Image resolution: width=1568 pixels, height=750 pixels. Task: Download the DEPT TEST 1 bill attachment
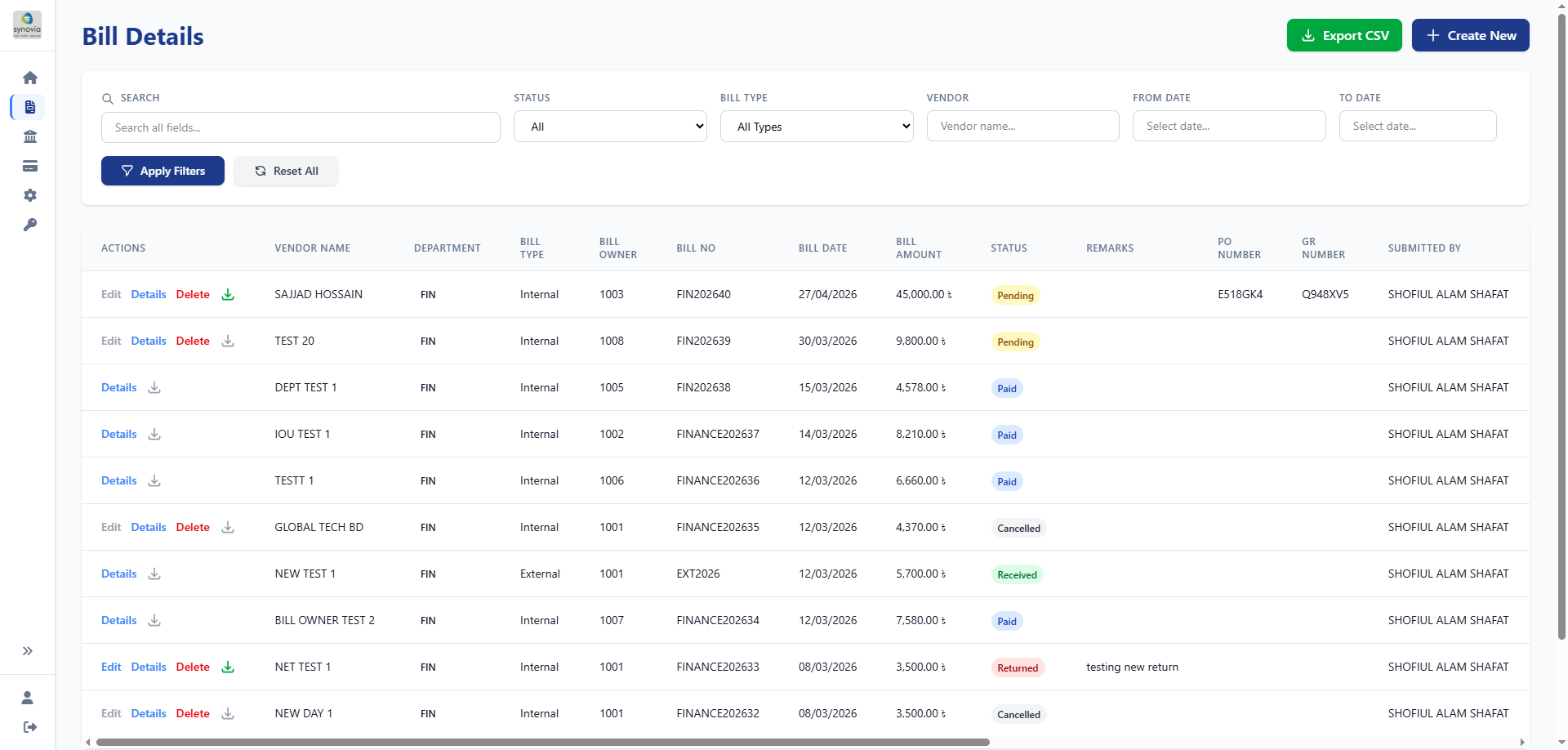(154, 387)
